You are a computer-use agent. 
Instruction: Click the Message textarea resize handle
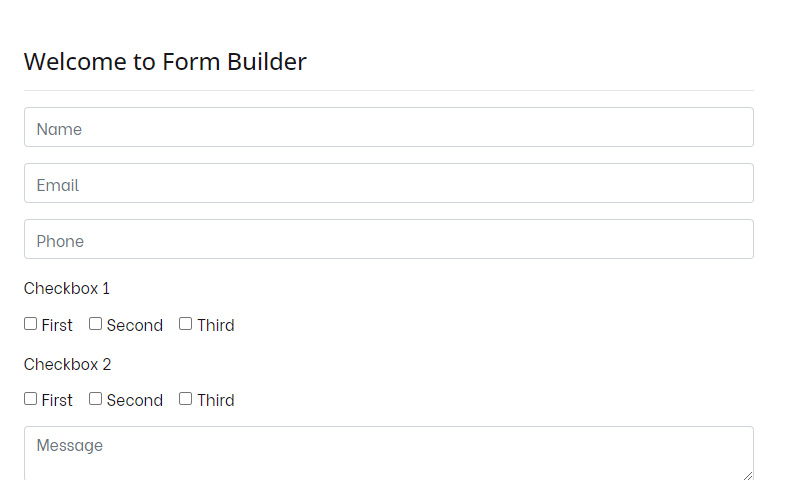coord(747,475)
